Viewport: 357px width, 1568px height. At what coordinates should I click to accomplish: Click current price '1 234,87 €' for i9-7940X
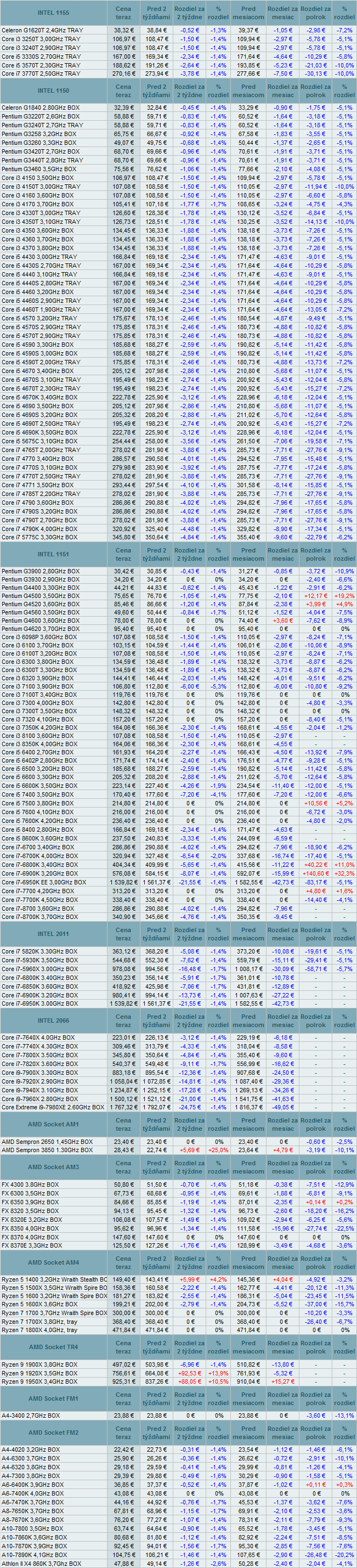coord(123,1090)
